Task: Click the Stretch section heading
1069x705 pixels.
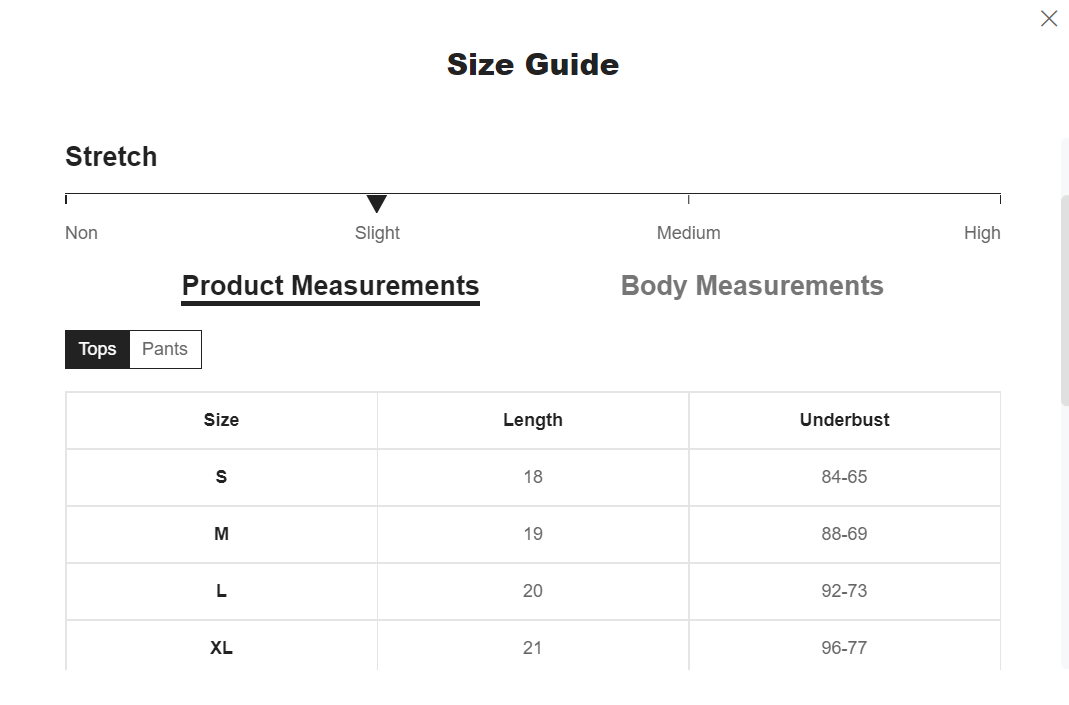Action: 111,157
